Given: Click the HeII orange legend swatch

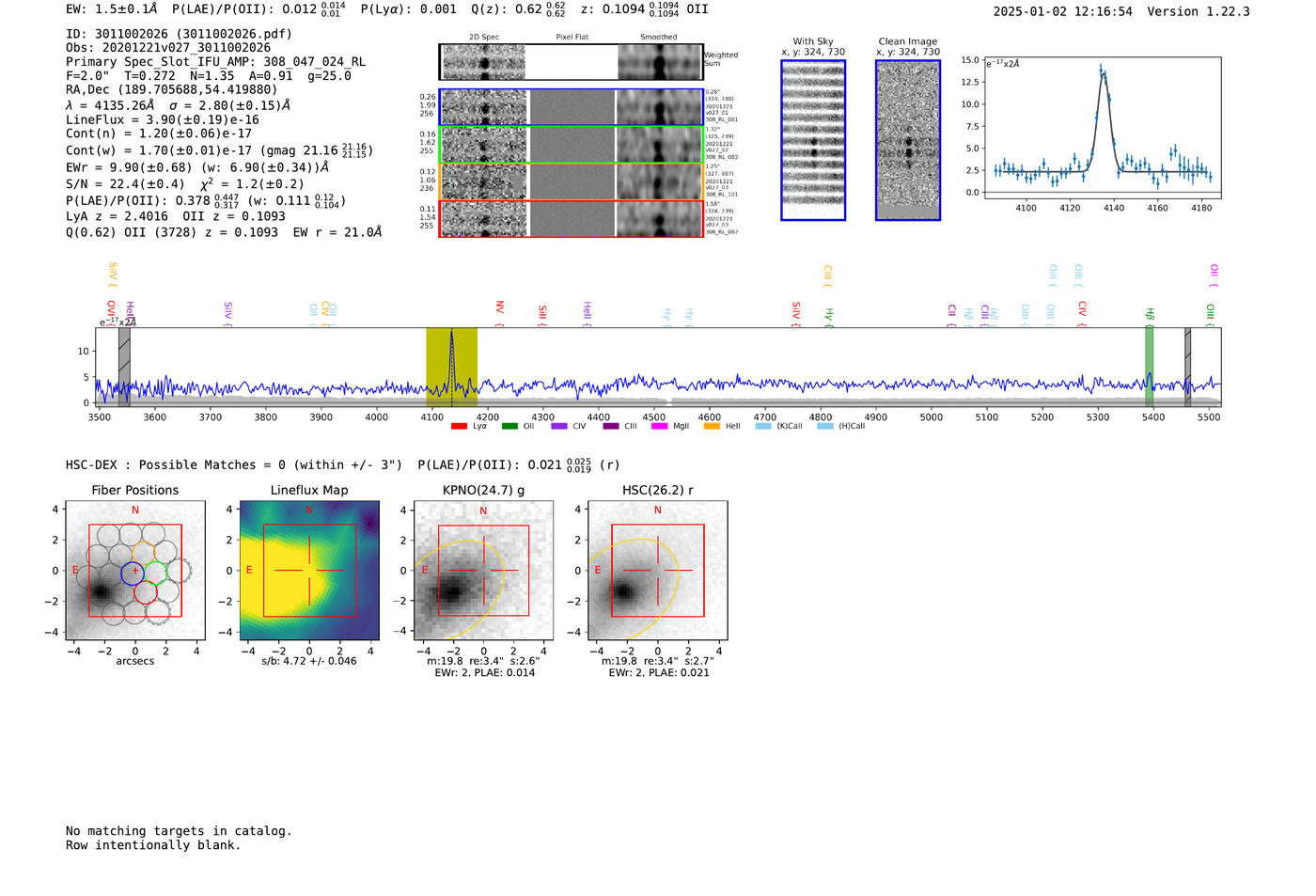Looking at the screenshot, I should pyautogui.click(x=712, y=427).
